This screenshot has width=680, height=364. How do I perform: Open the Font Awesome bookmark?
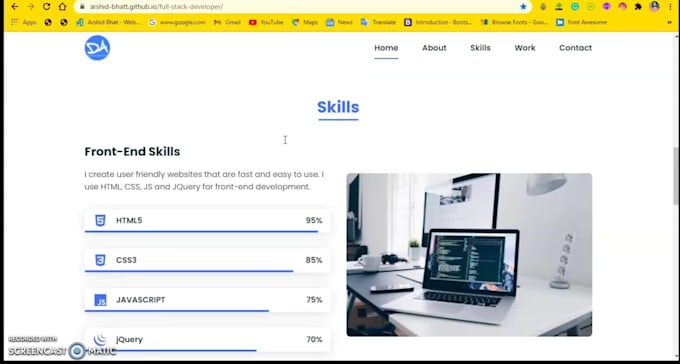click(x=582, y=23)
